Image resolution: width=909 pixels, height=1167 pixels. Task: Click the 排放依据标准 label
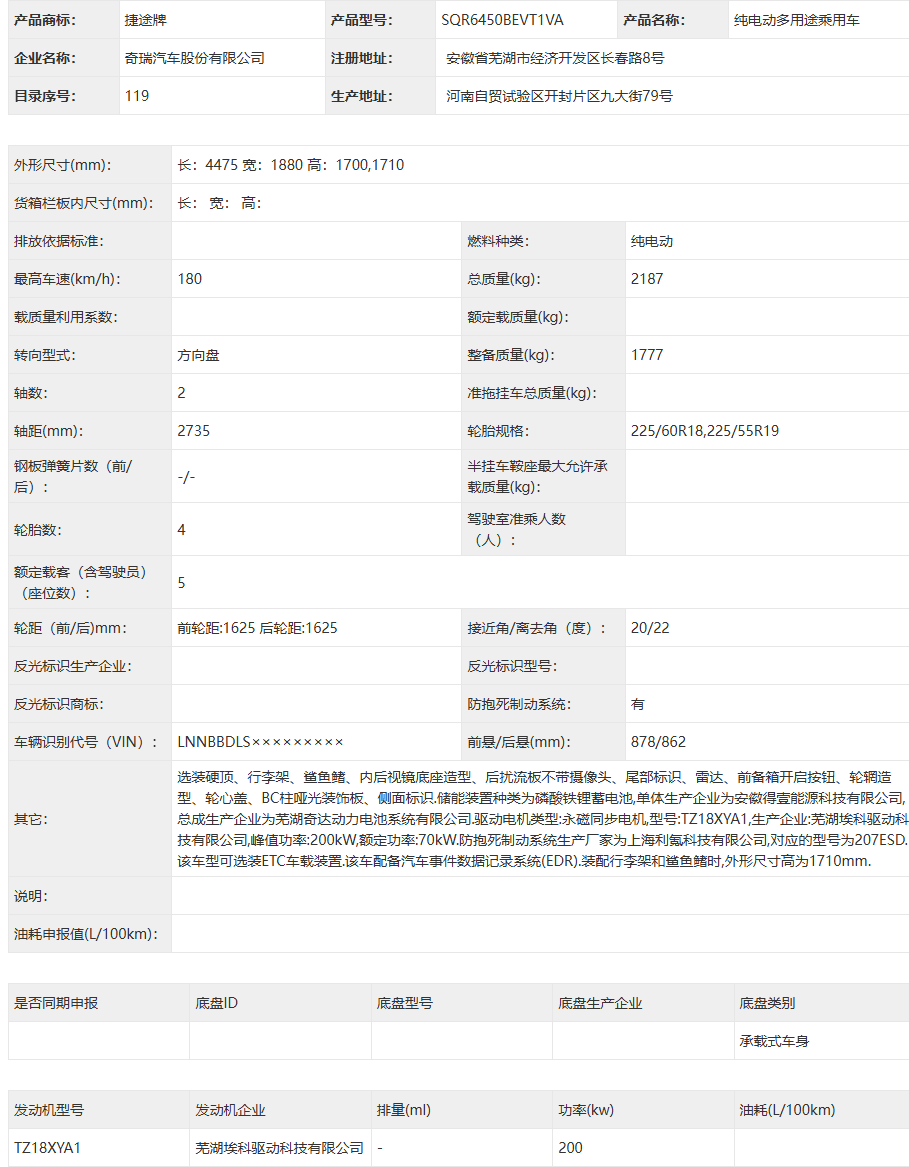tap(59, 241)
